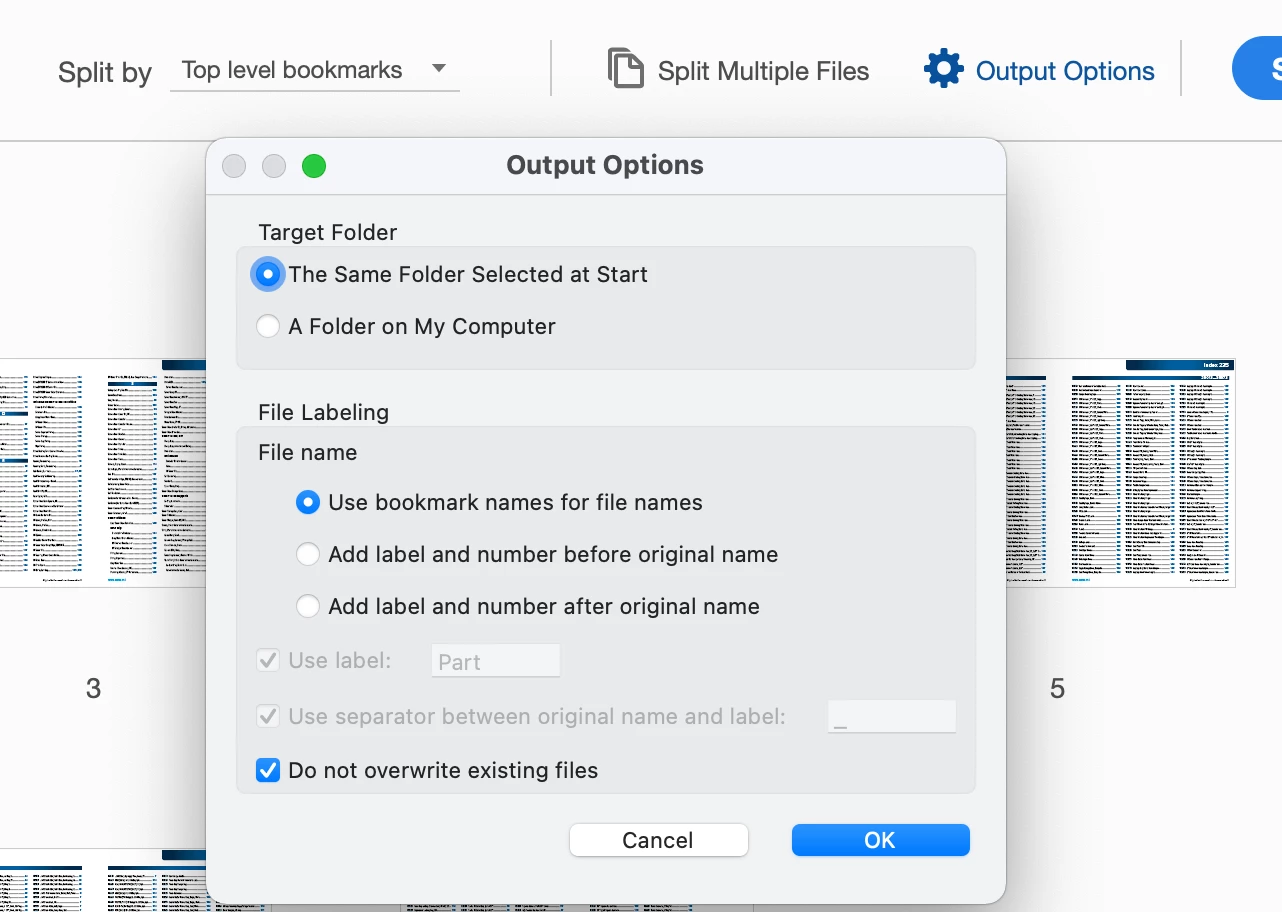Cancel the Output Options dialog
1282x912 pixels.
pos(659,840)
